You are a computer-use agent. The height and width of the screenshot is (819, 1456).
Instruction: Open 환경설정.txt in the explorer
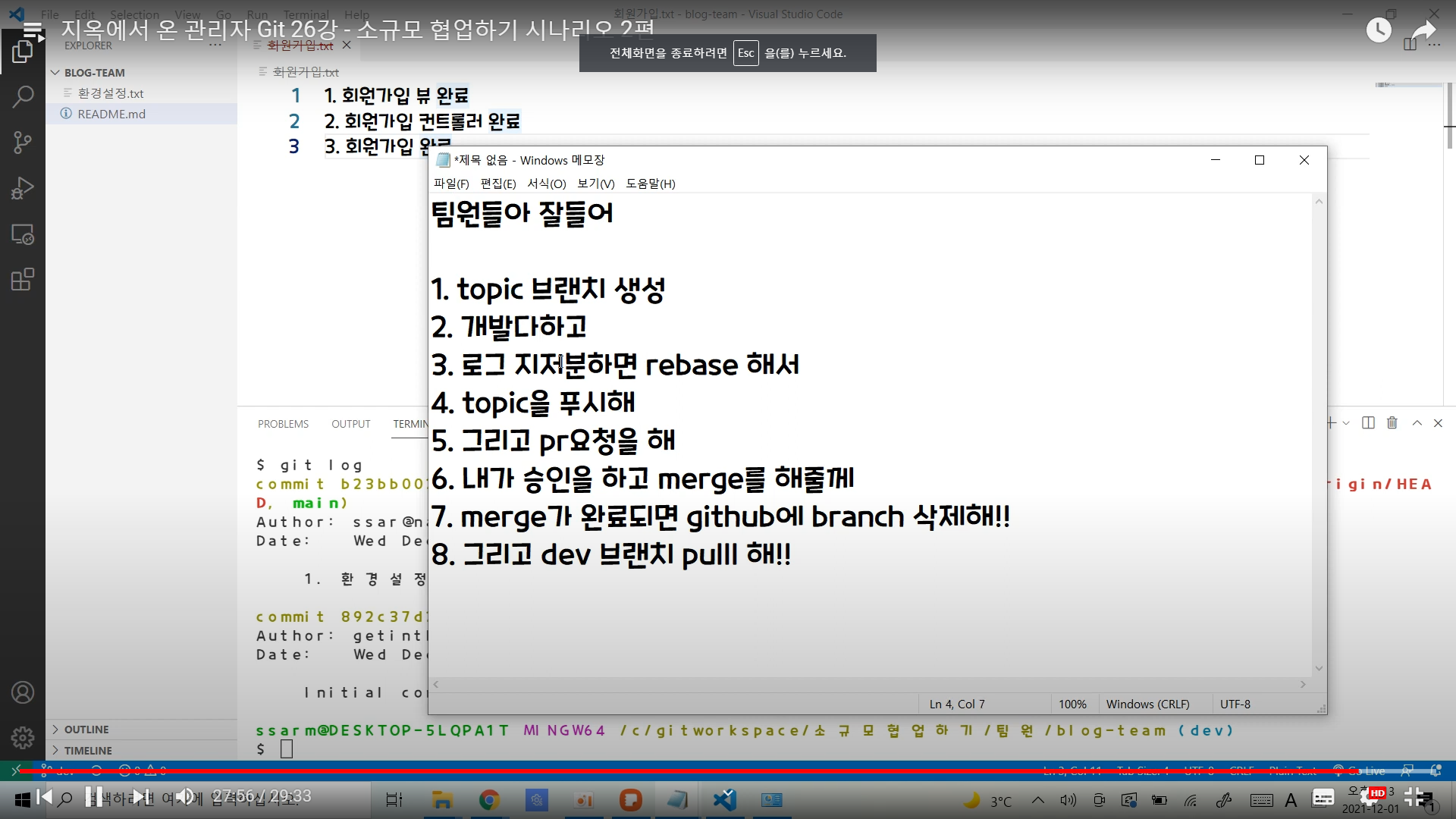(x=111, y=93)
